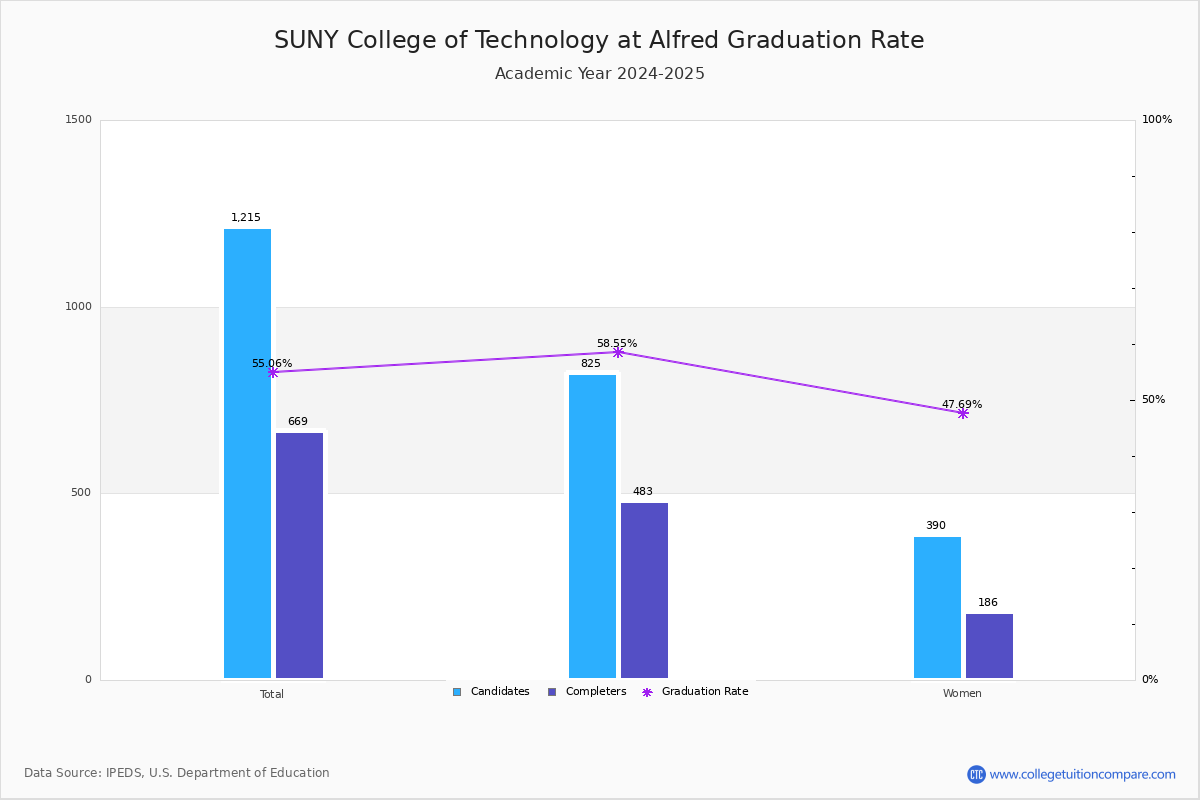
Task: Select the Women candidates bar labeled 390
Action: 937,608
